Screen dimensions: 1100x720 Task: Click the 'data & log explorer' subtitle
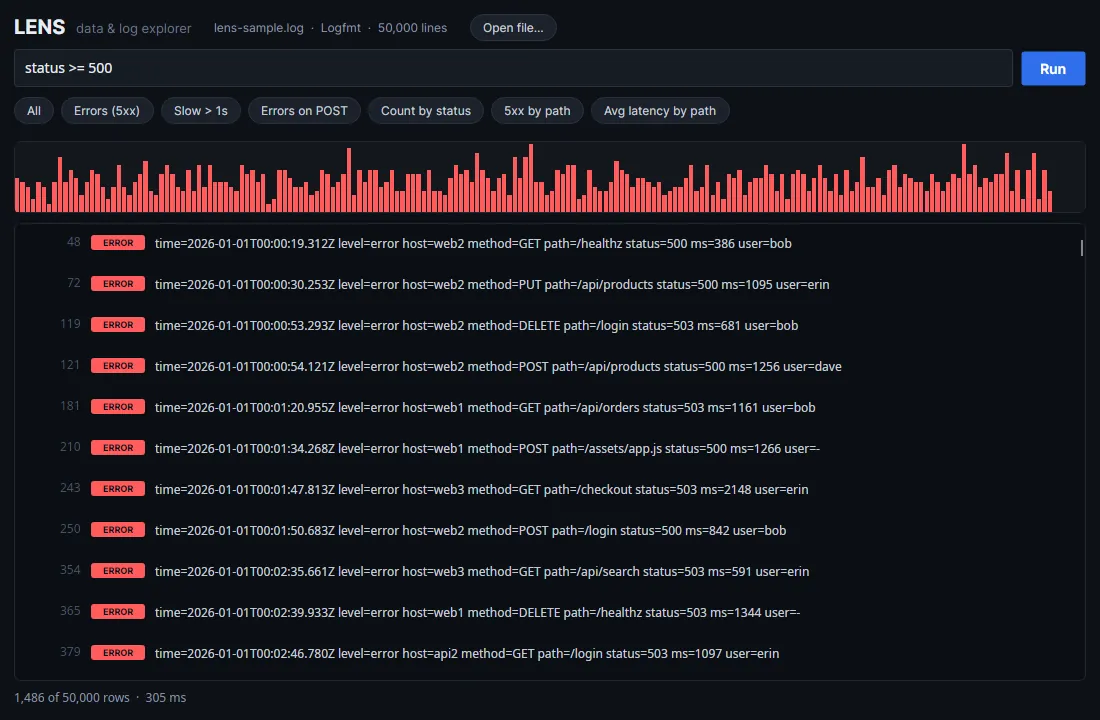coord(133,29)
